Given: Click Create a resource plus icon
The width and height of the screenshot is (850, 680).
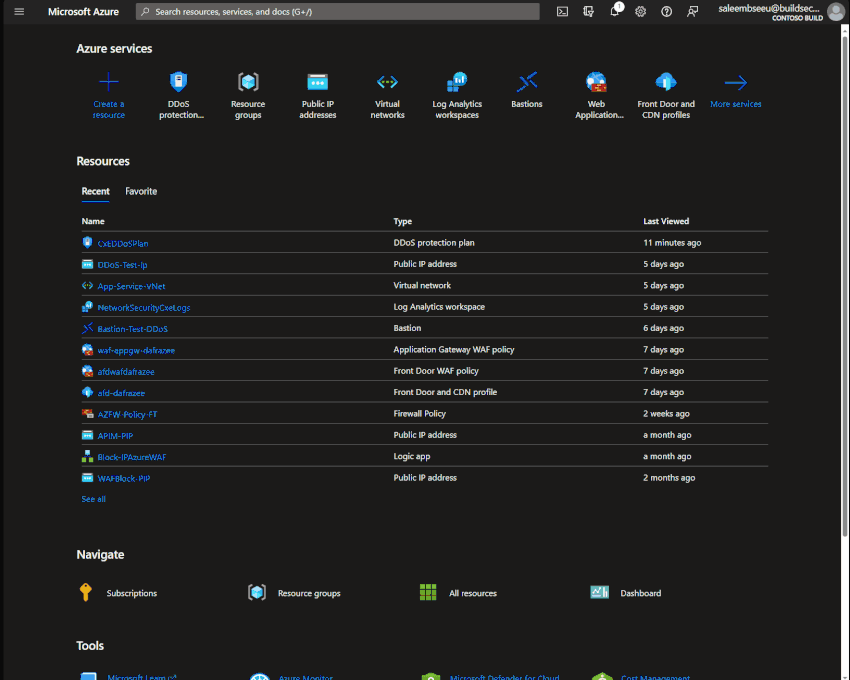Looking at the screenshot, I should coord(108,80).
